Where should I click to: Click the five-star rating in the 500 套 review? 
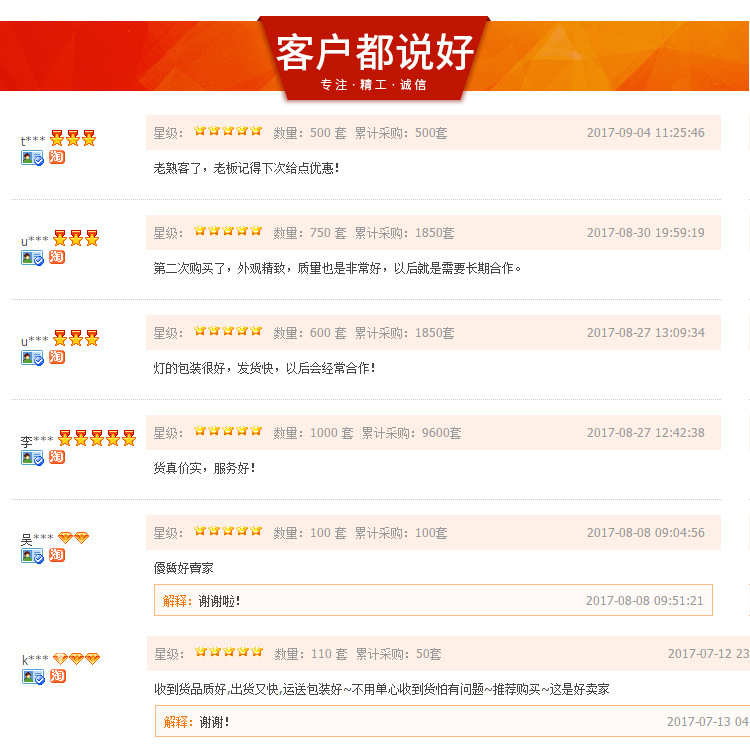pos(228,131)
